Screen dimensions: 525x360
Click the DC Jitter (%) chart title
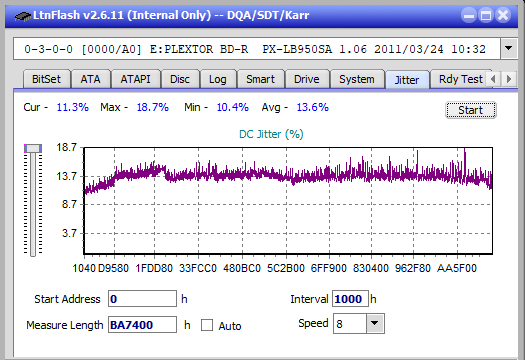click(271, 134)
